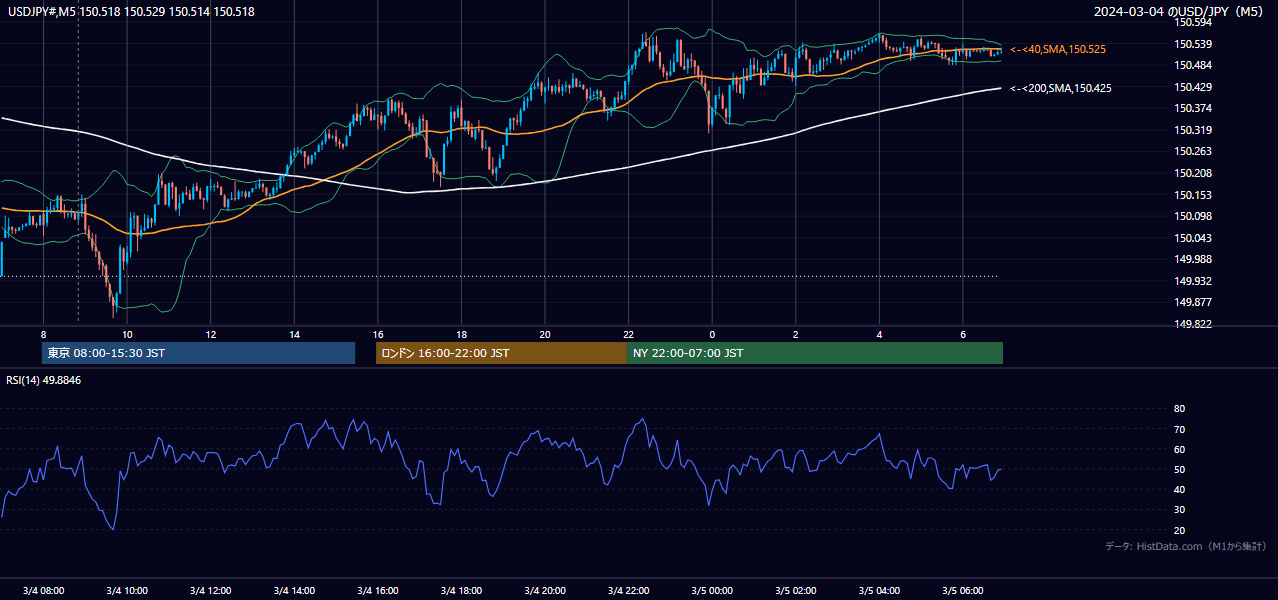The height and width of the screenshot is (600, 1278).
Task: Click the 150.319 price axis label
Action: tap(1193, 130)
